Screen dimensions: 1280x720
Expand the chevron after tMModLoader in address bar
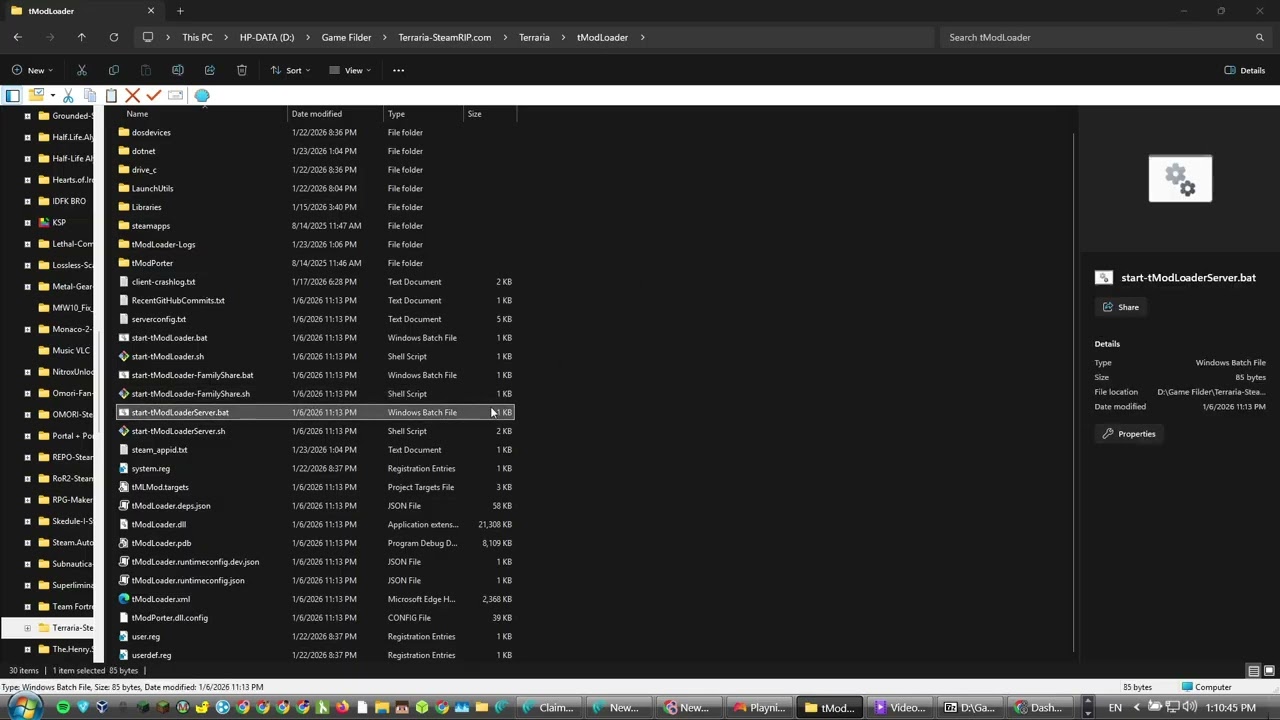coord(642,37)
